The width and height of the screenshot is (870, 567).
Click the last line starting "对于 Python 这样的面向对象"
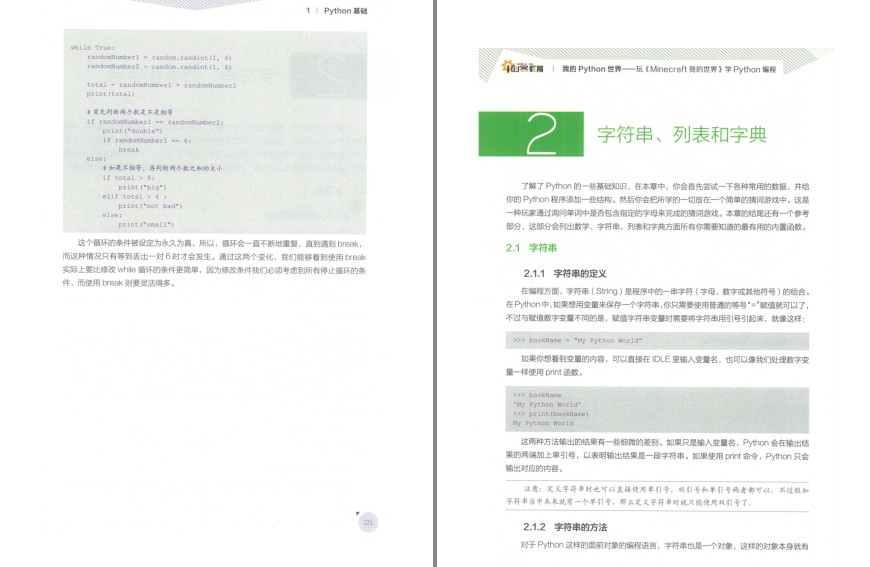(x=664, y=545)
